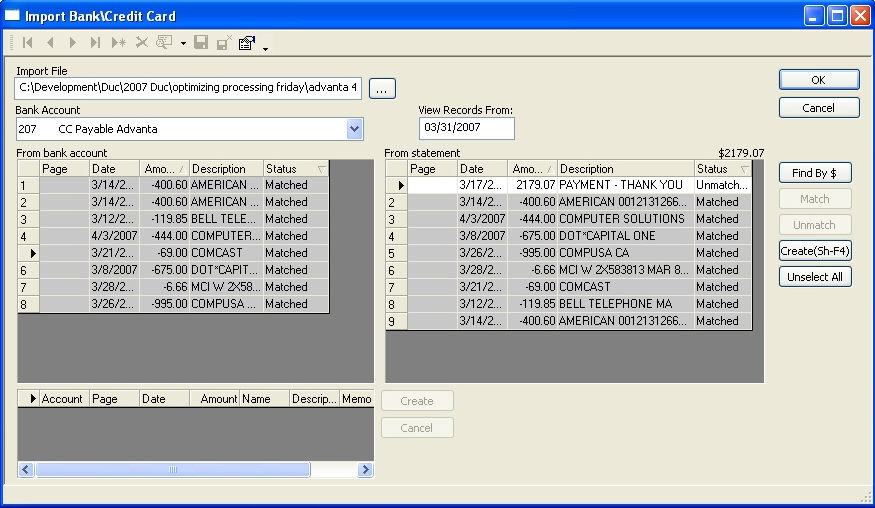Click View Records From date field
The width and height of the screenshot is (875, 508).
pos(467,128)
